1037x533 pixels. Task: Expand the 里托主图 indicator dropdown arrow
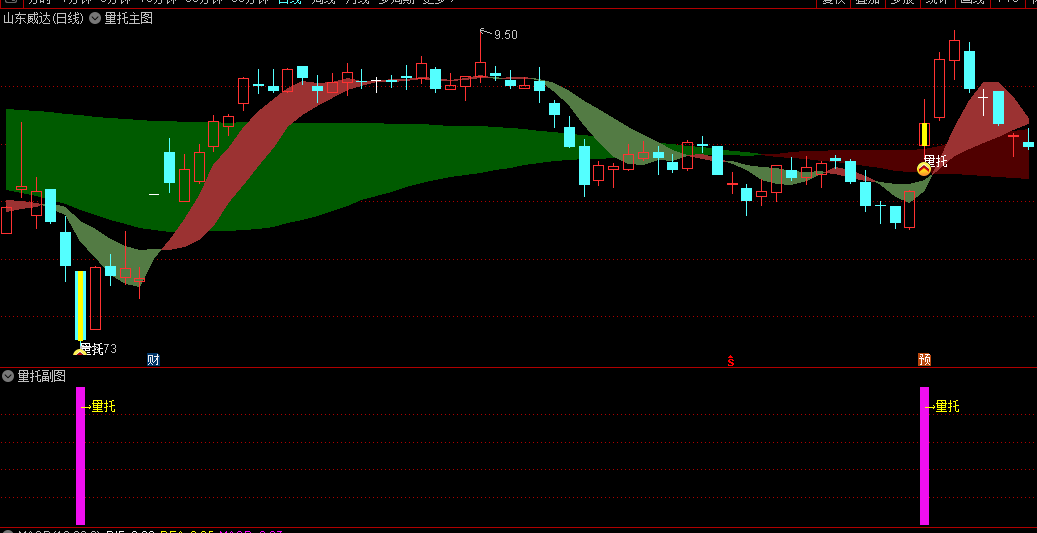pos(95,19)
